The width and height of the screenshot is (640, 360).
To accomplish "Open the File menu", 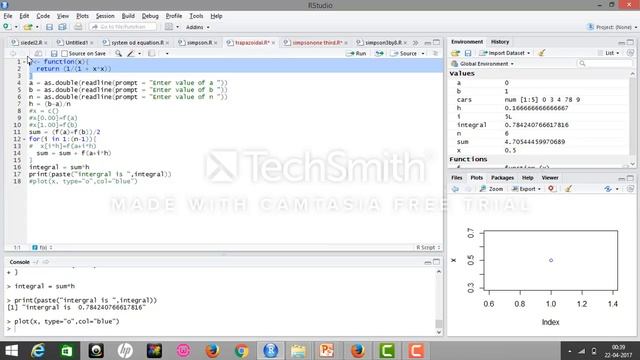I will tap(8, 16).
